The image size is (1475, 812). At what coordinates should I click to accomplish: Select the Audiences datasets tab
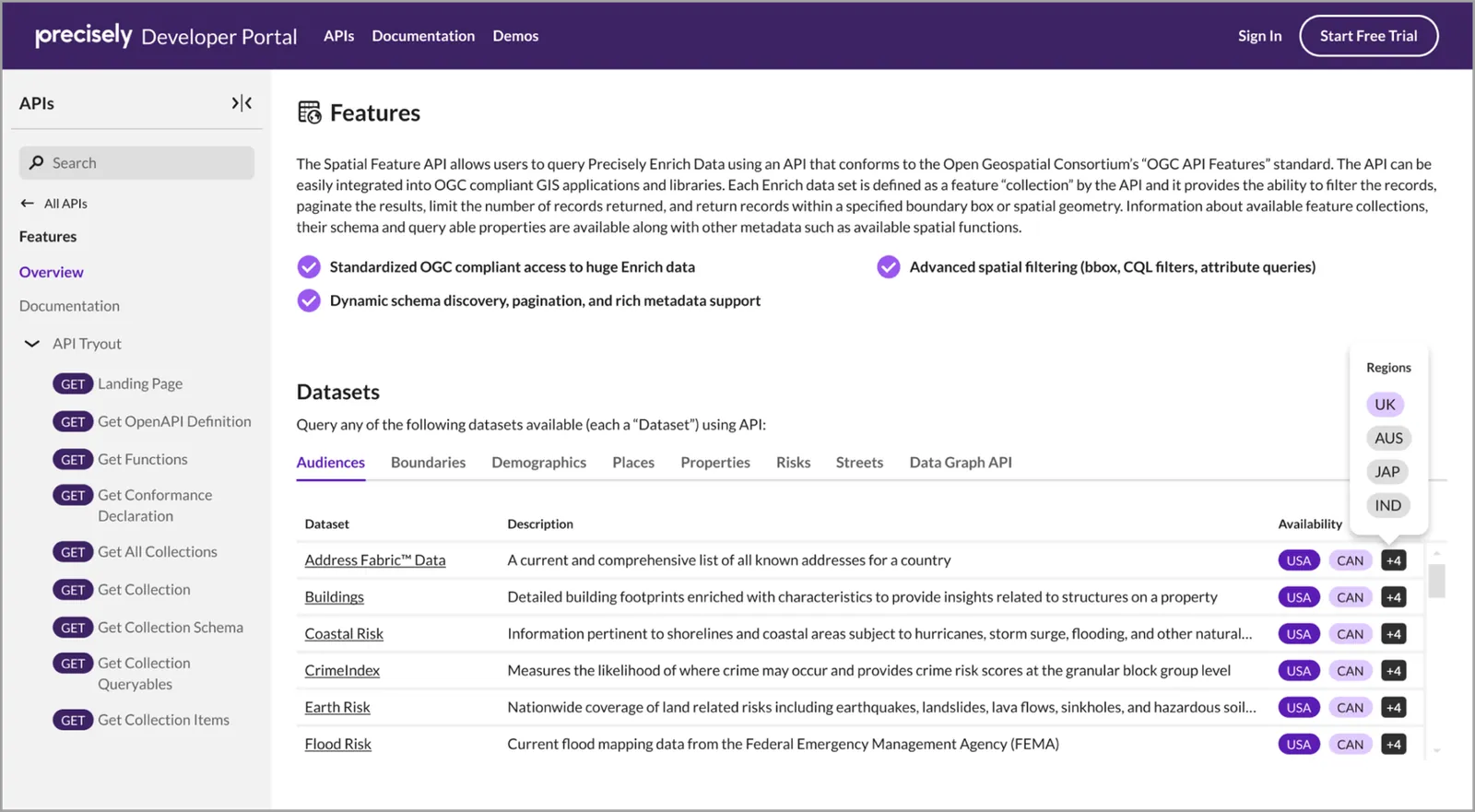click(x=331, y=463)
